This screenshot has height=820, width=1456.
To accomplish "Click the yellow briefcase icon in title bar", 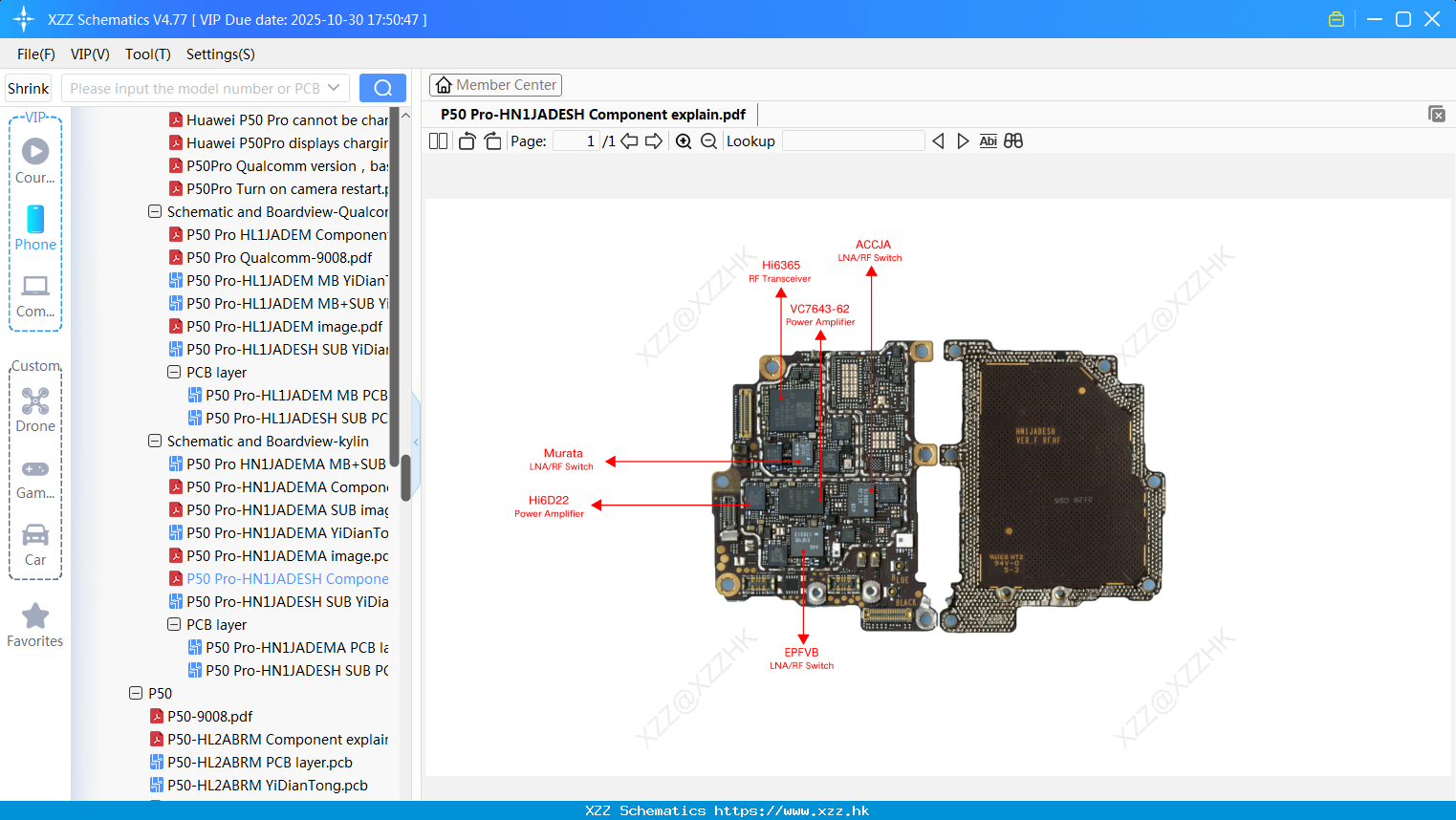I will pos(1336,19).
